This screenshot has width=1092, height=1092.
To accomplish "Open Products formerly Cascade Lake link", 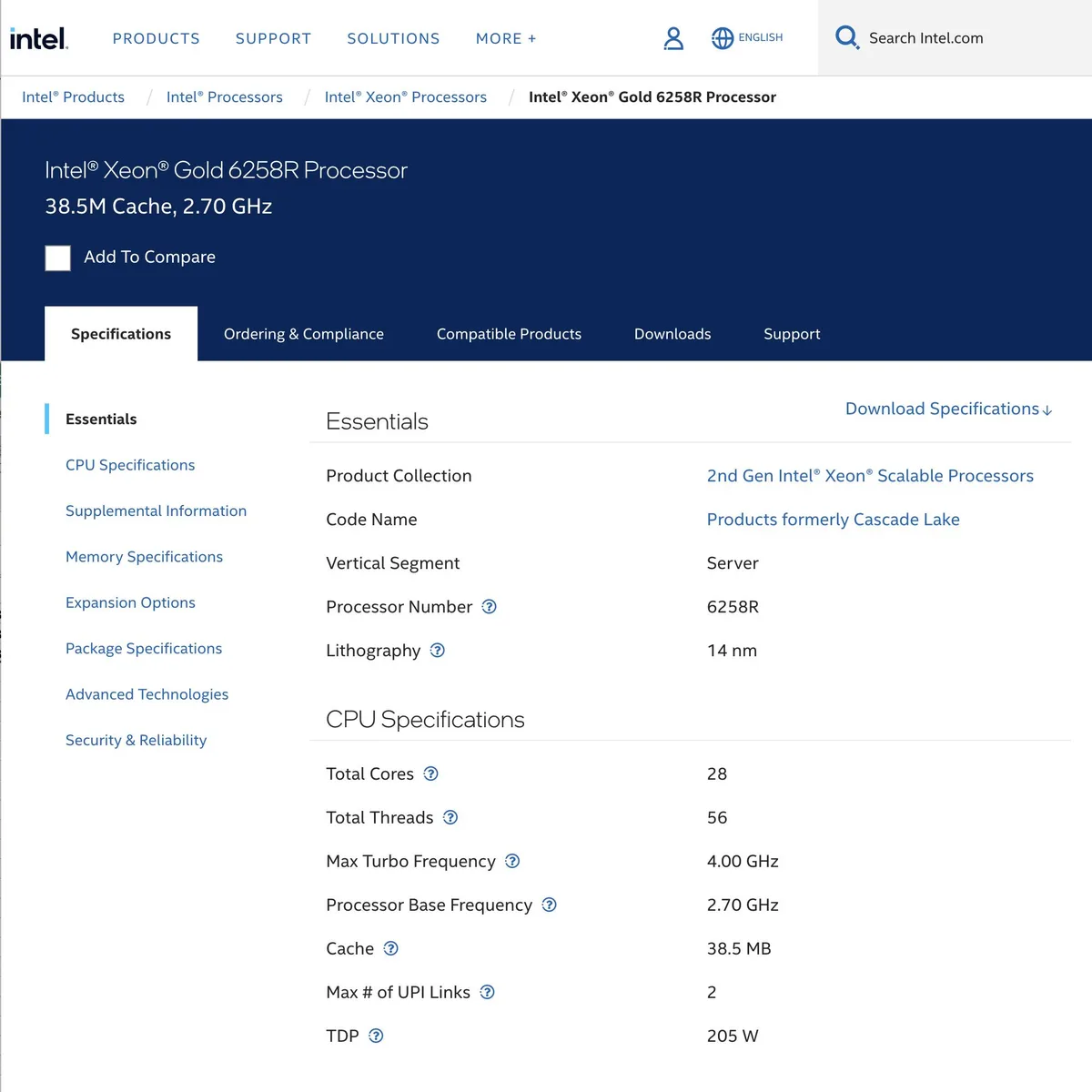I will pos(833,520).
